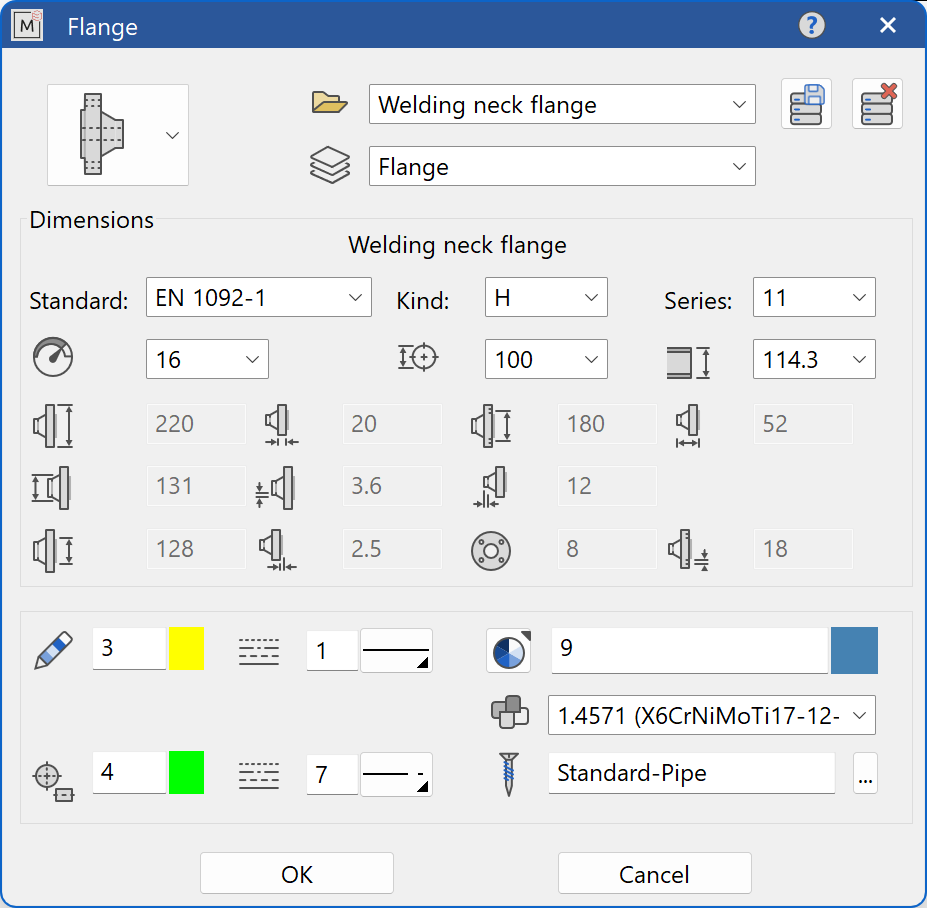The height and width of the screenshot is (908, 927).
Task: Click the nominal diameter crosshair icon
Action: pos(417,357)
